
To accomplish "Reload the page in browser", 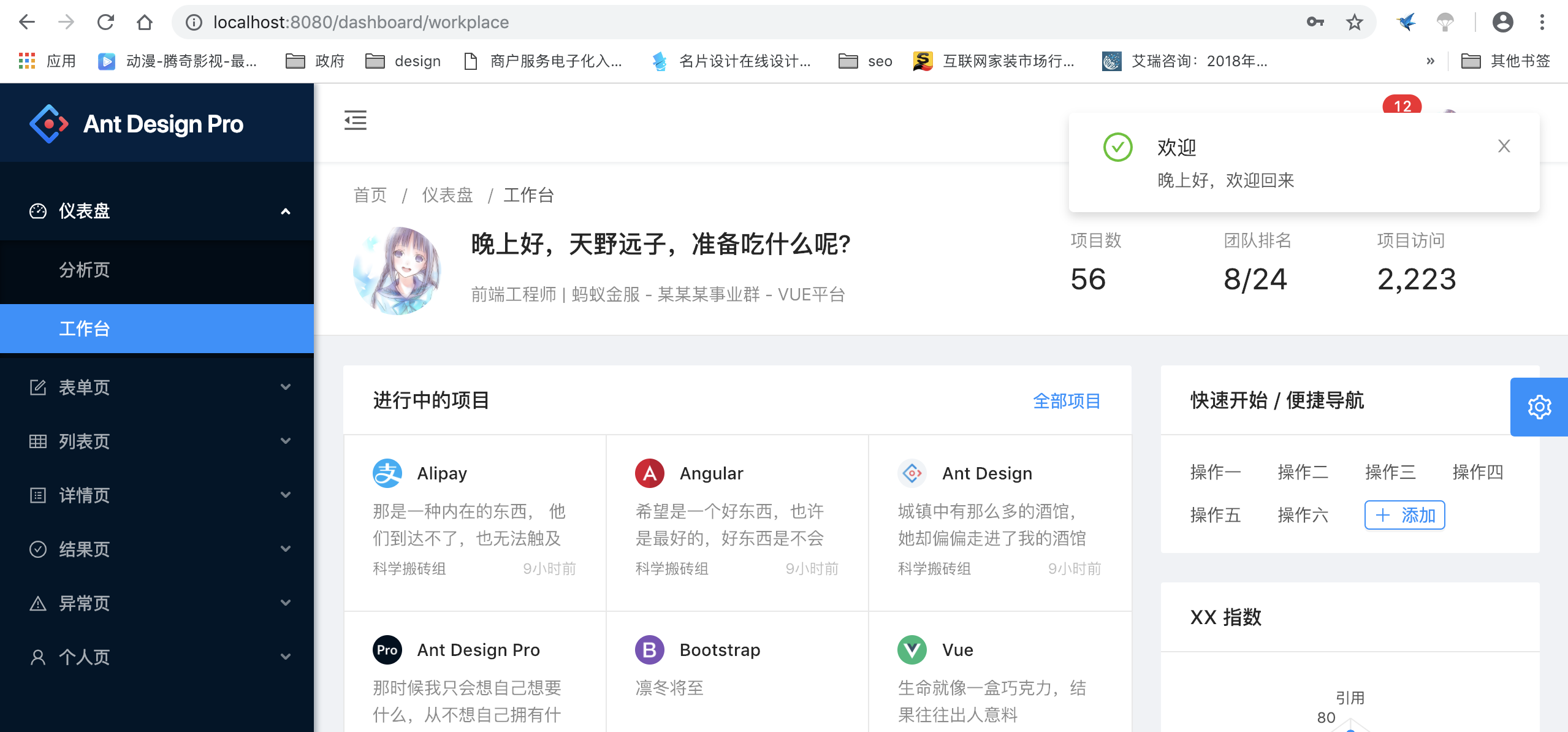I will pyautogui.click(x=105, y=23).
